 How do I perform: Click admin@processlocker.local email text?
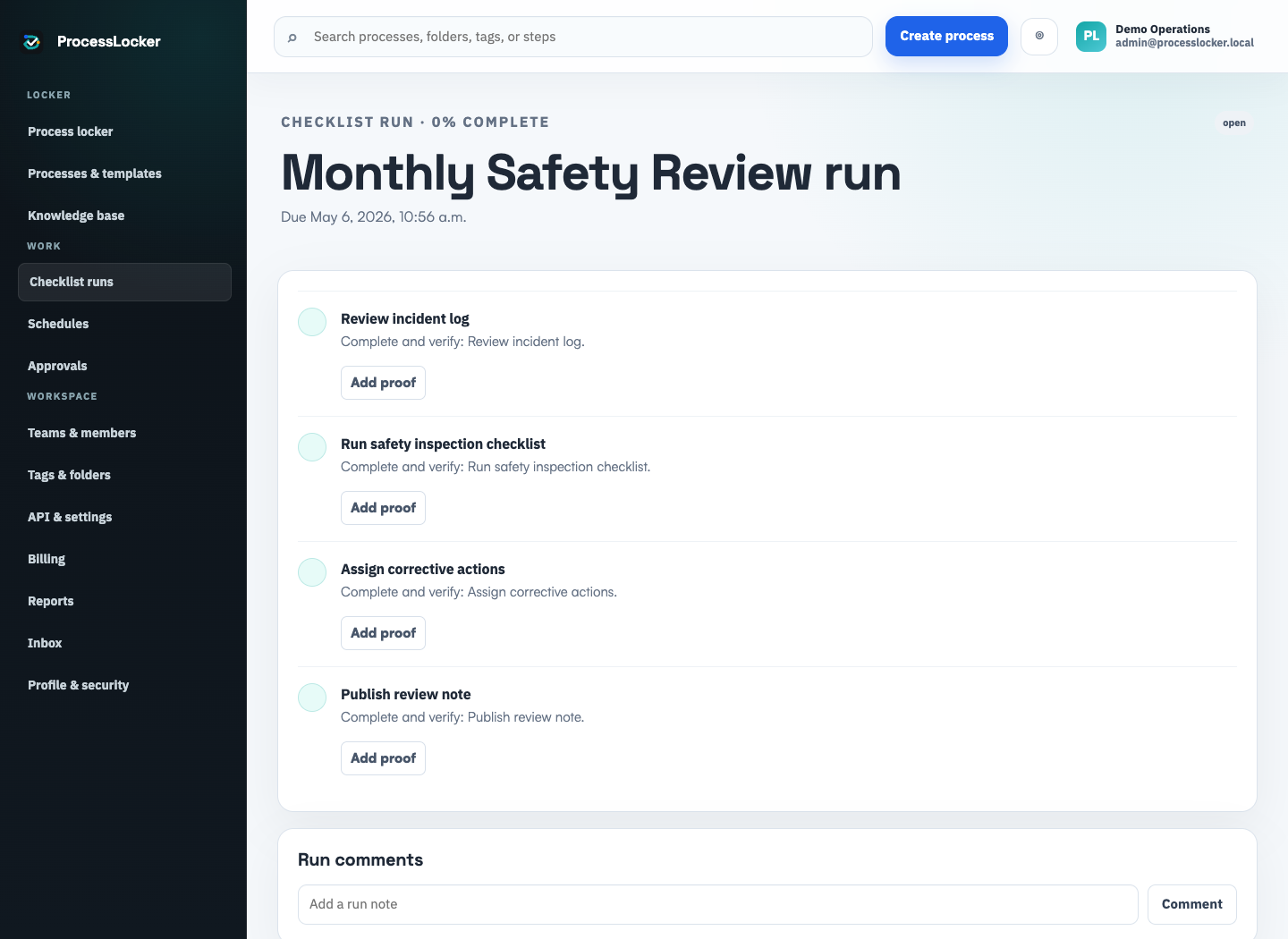1184,43
